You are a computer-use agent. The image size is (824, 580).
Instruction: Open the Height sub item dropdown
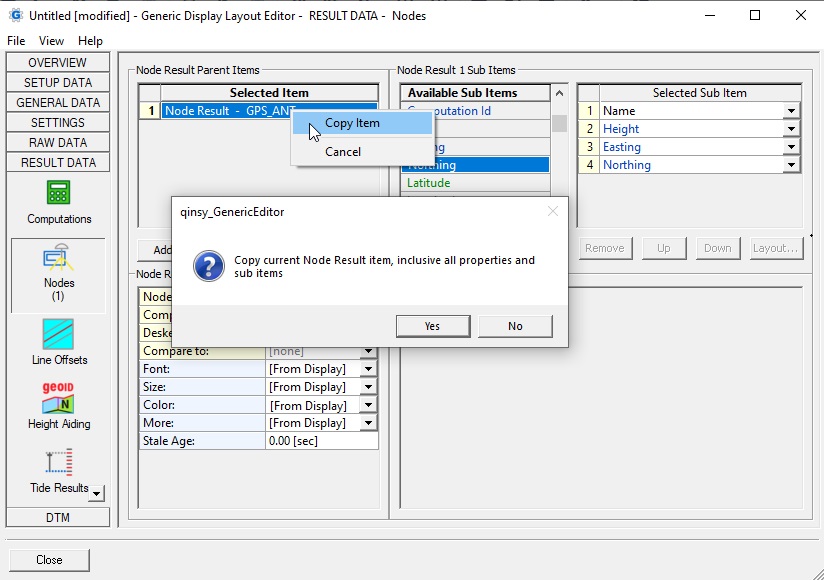[791, 129]
